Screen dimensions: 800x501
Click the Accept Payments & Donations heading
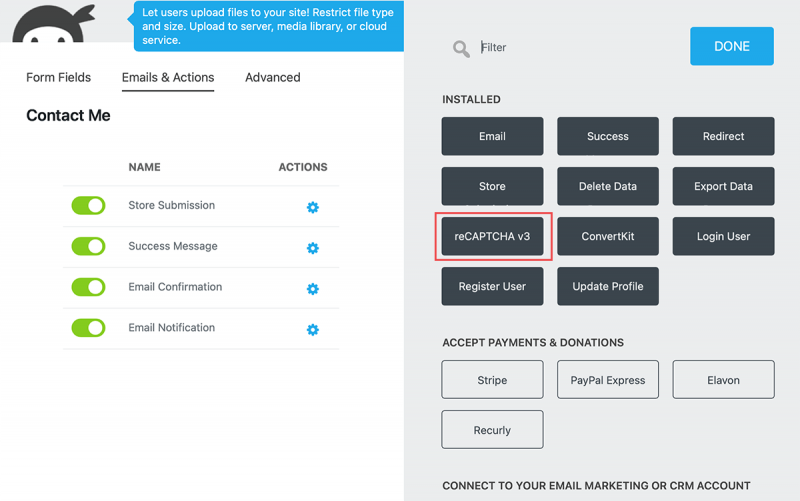(533, 342)
